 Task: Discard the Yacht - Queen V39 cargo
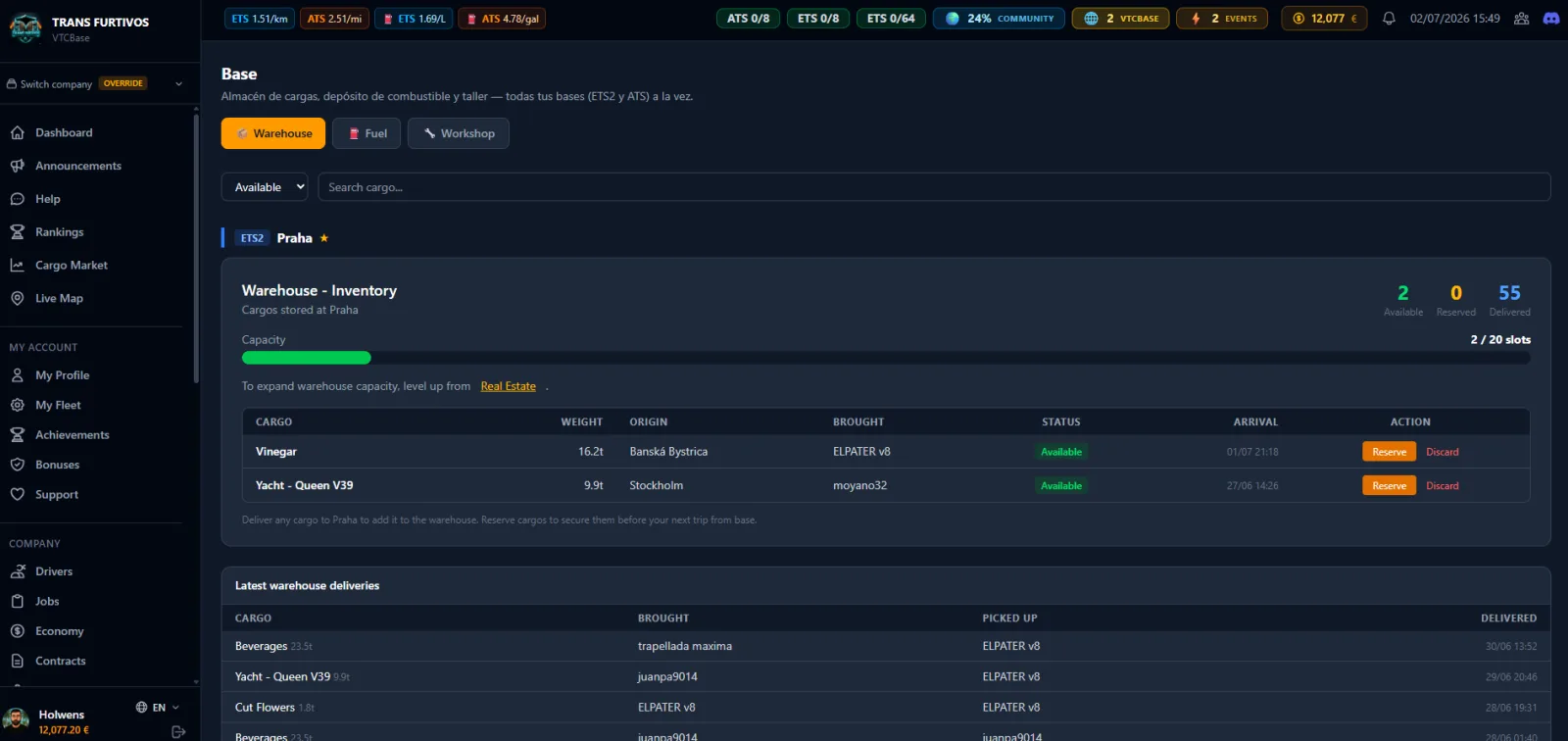pos(1442,486)
